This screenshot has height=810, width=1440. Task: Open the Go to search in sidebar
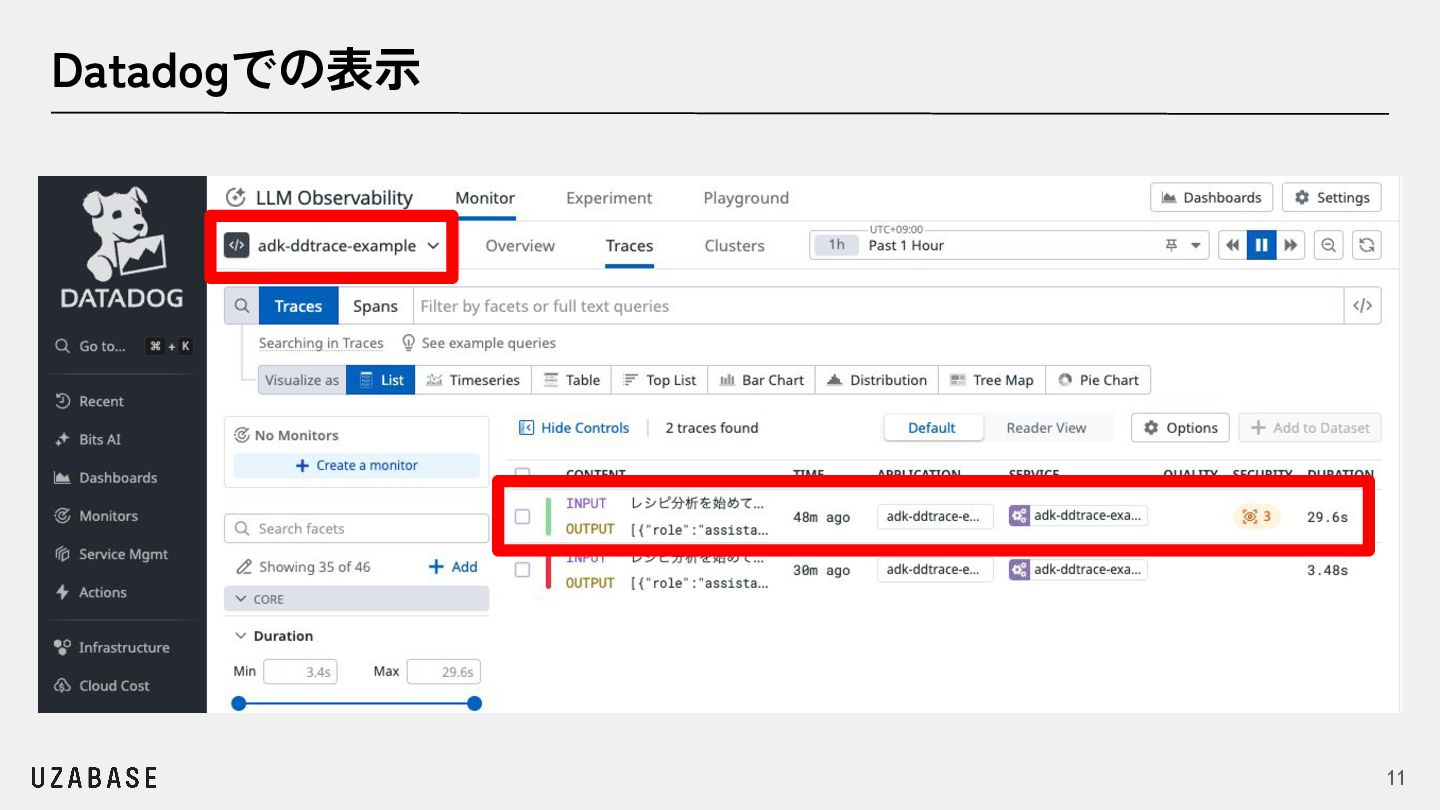[123, 346]
